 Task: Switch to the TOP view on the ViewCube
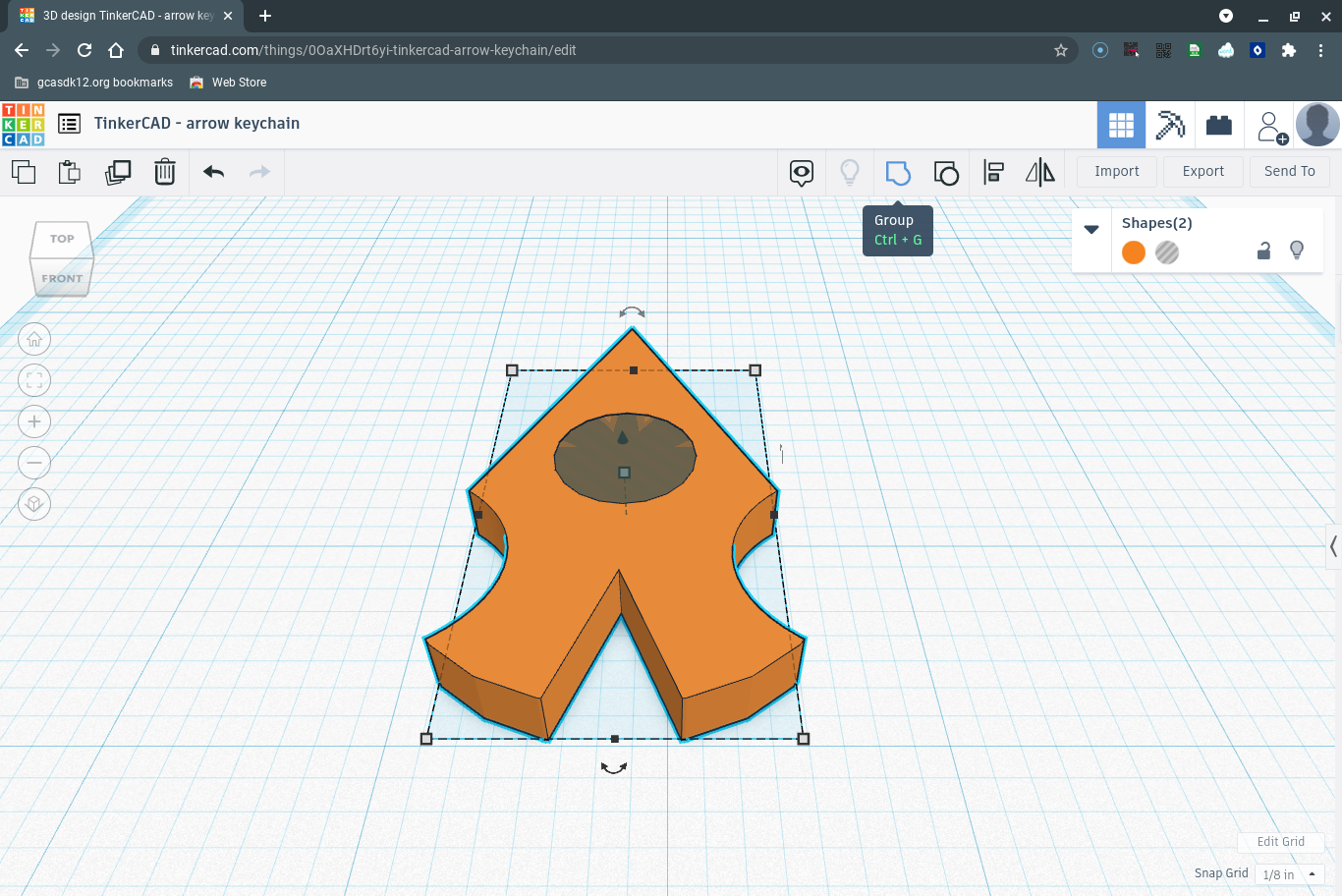point(61,238)
